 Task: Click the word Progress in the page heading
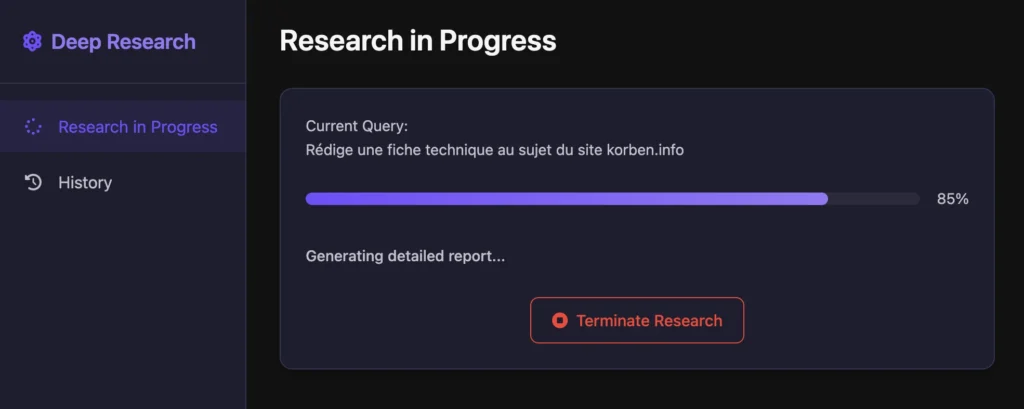[497, 42]
